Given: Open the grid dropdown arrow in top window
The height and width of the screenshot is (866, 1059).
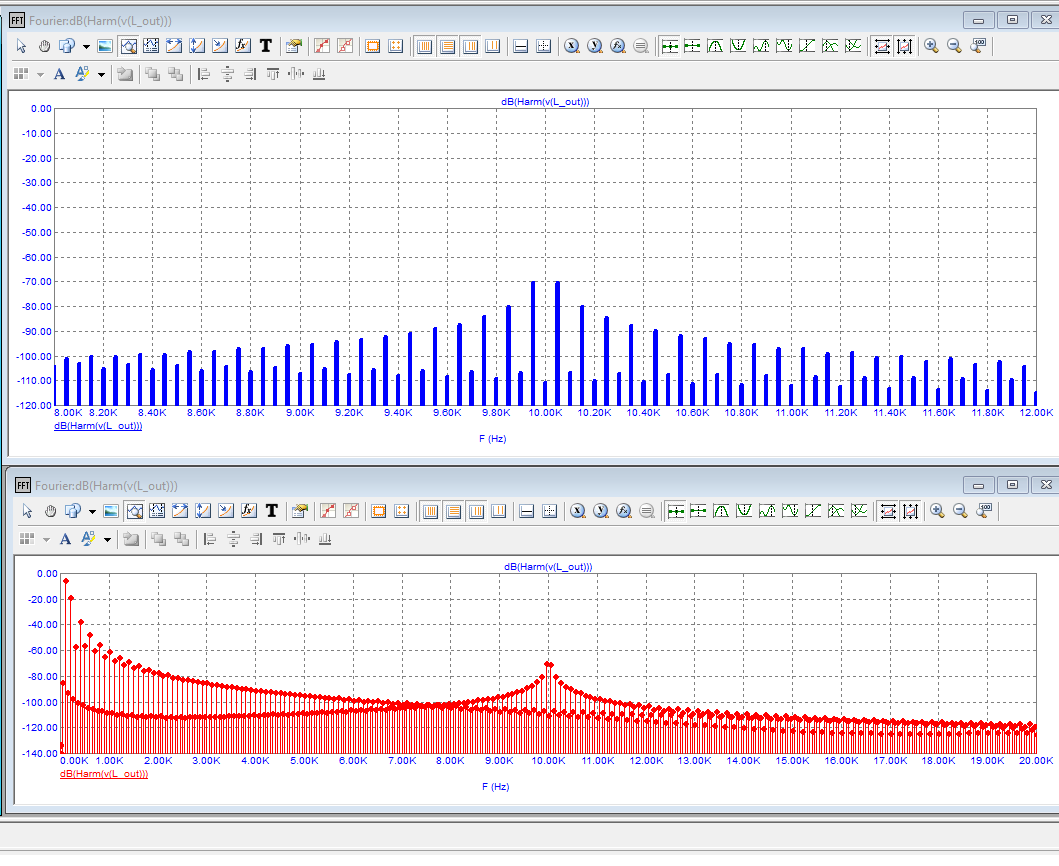Looking at the screenshot, I should [41, 74].
